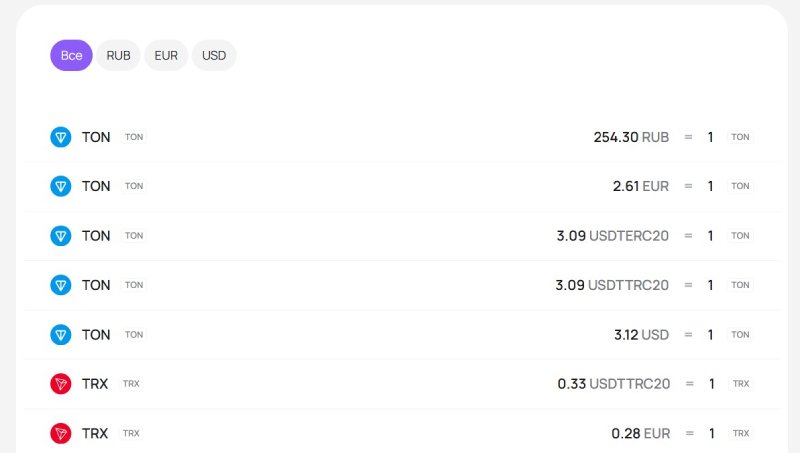The image size is (800, 453).
Task: Open the 254.30 RUB rate value
Action: 631,137
